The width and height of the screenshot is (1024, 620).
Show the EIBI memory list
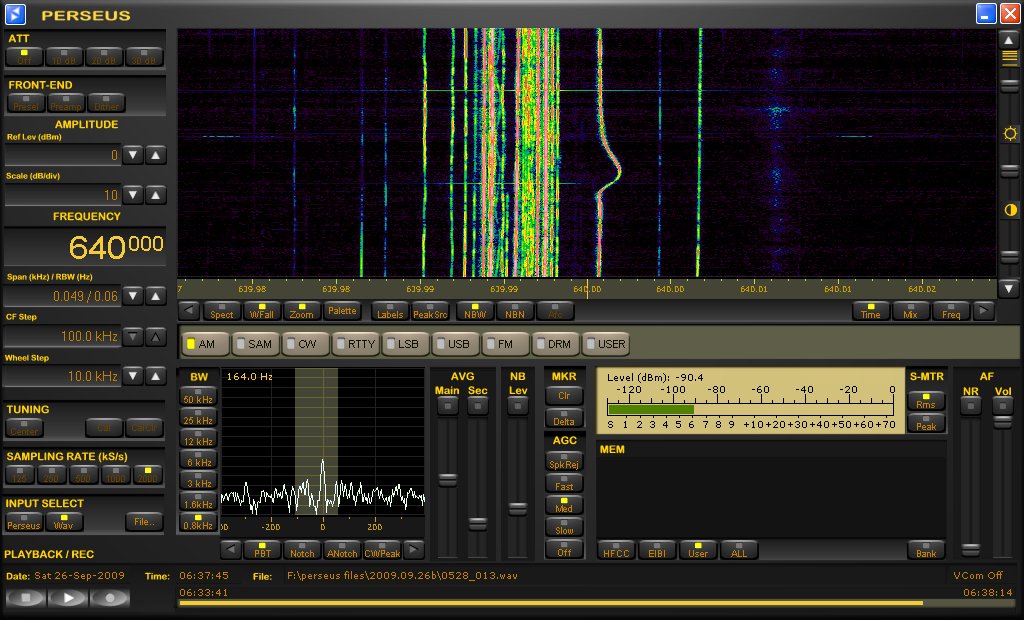pos(656,550)
